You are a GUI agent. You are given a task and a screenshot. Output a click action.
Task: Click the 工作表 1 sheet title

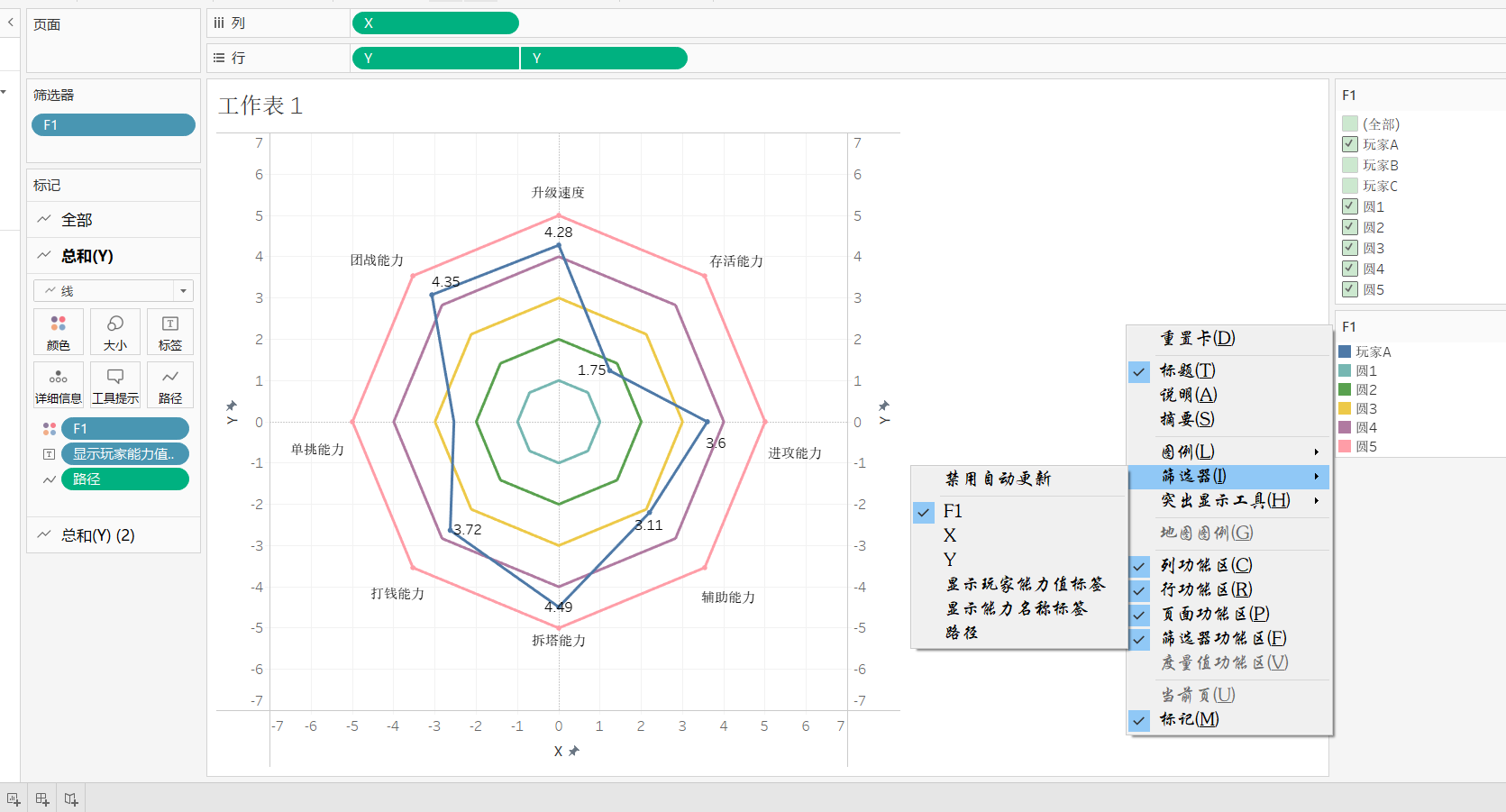260,105
